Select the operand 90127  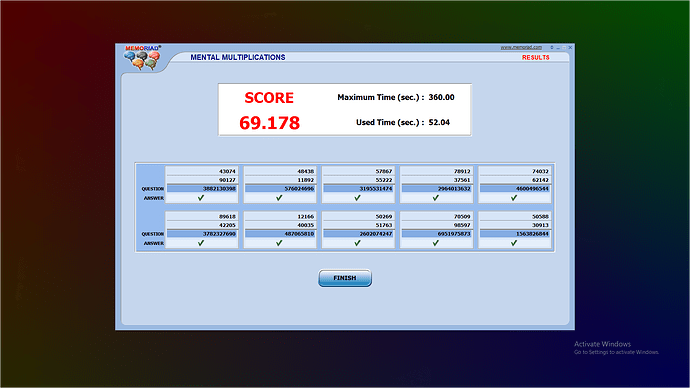(227, 180)
